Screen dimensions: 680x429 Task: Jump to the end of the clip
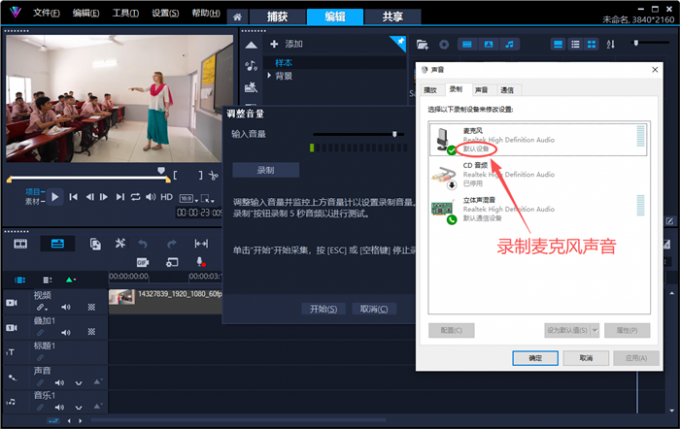tap(120, 197)
